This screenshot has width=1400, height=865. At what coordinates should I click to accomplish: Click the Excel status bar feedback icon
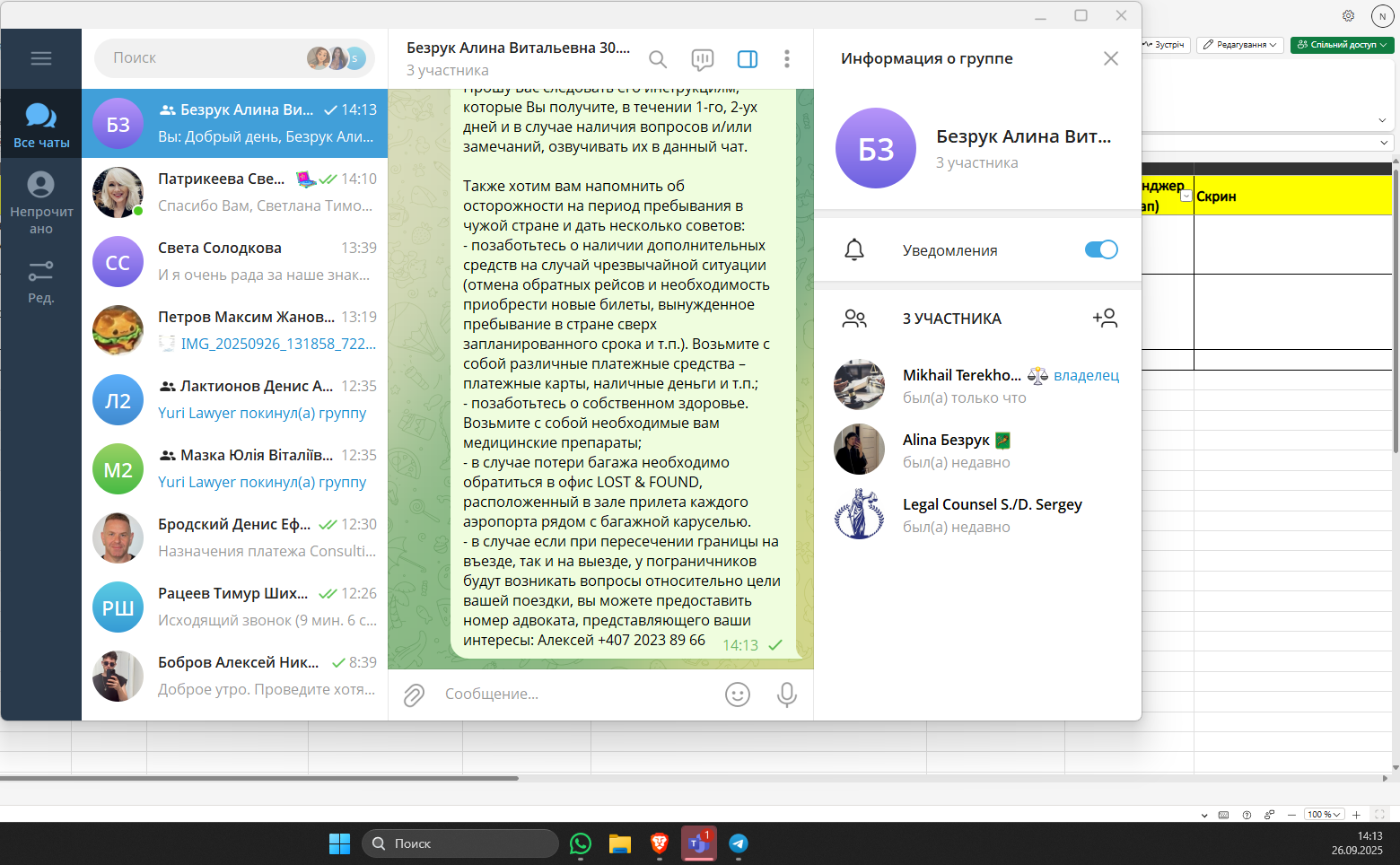[x=1269, y=815]
